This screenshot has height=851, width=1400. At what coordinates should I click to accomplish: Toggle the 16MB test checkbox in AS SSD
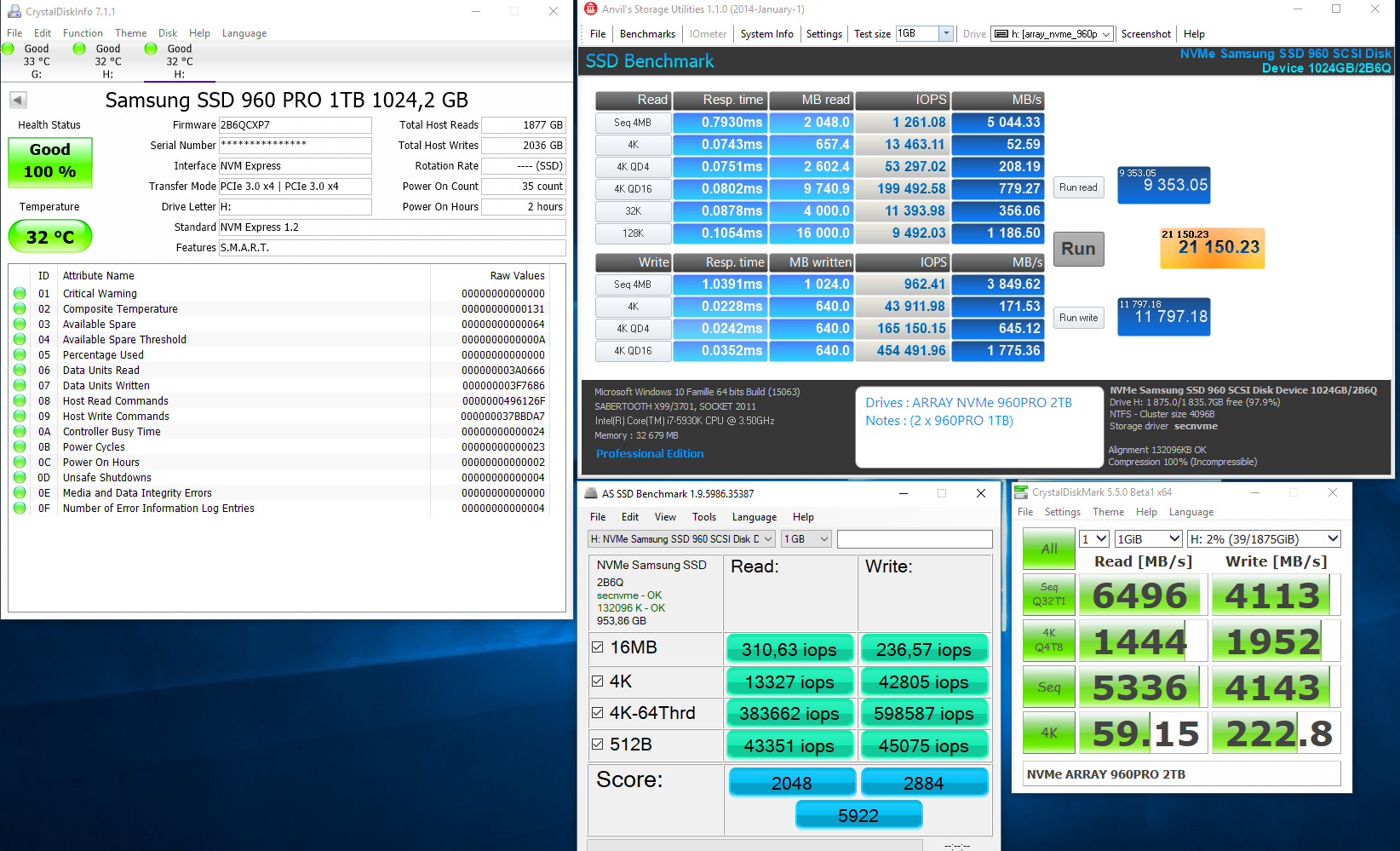(598, 647)
